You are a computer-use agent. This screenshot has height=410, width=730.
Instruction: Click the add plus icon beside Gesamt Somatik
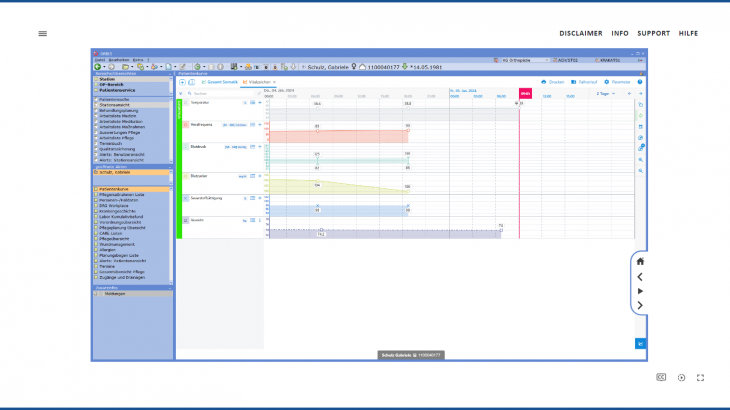(181, 82)
